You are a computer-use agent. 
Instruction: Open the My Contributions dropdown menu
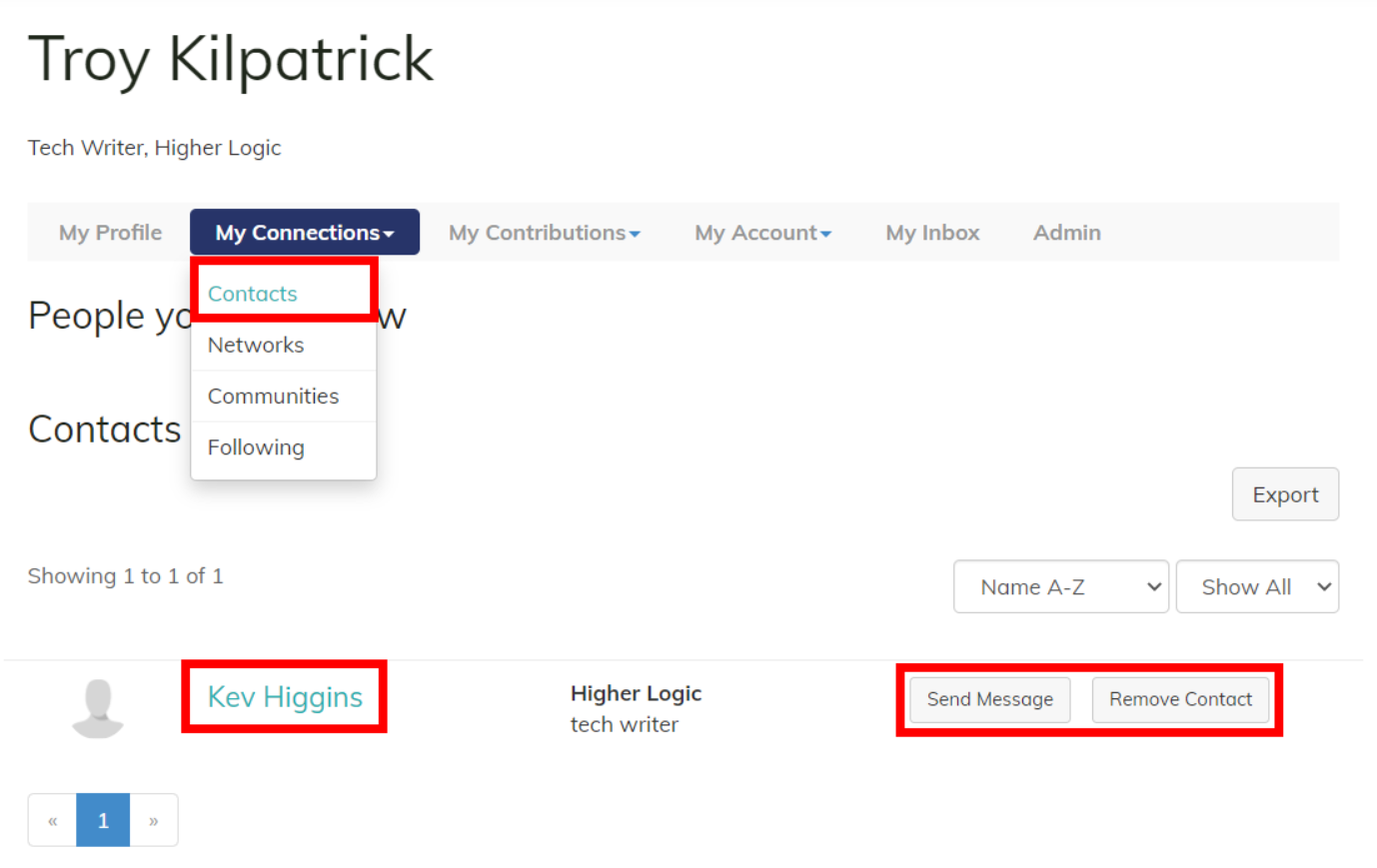pos(545,233)
